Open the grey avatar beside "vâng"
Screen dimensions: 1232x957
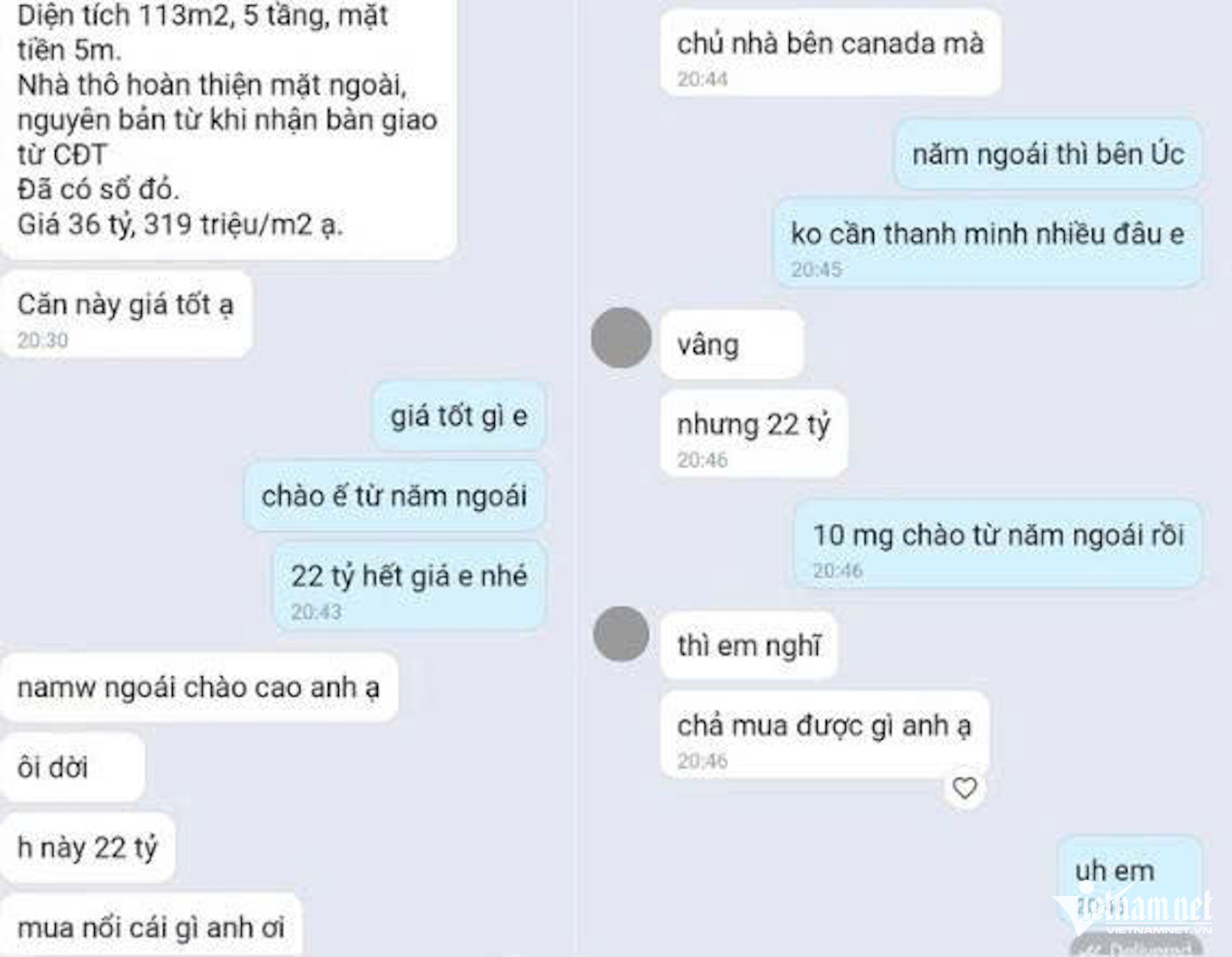[x=621, y=338]
